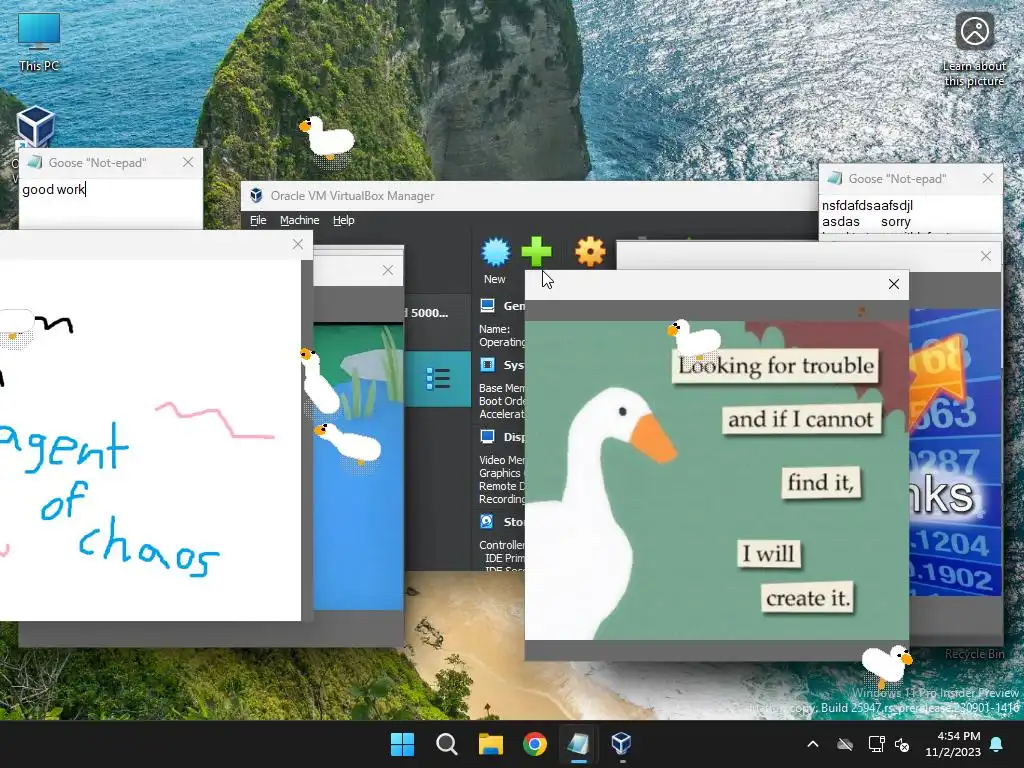The height and width of the screenshot is (768, 1024).
Task: Open notifications via the bell icon
Action: [997, 744]
